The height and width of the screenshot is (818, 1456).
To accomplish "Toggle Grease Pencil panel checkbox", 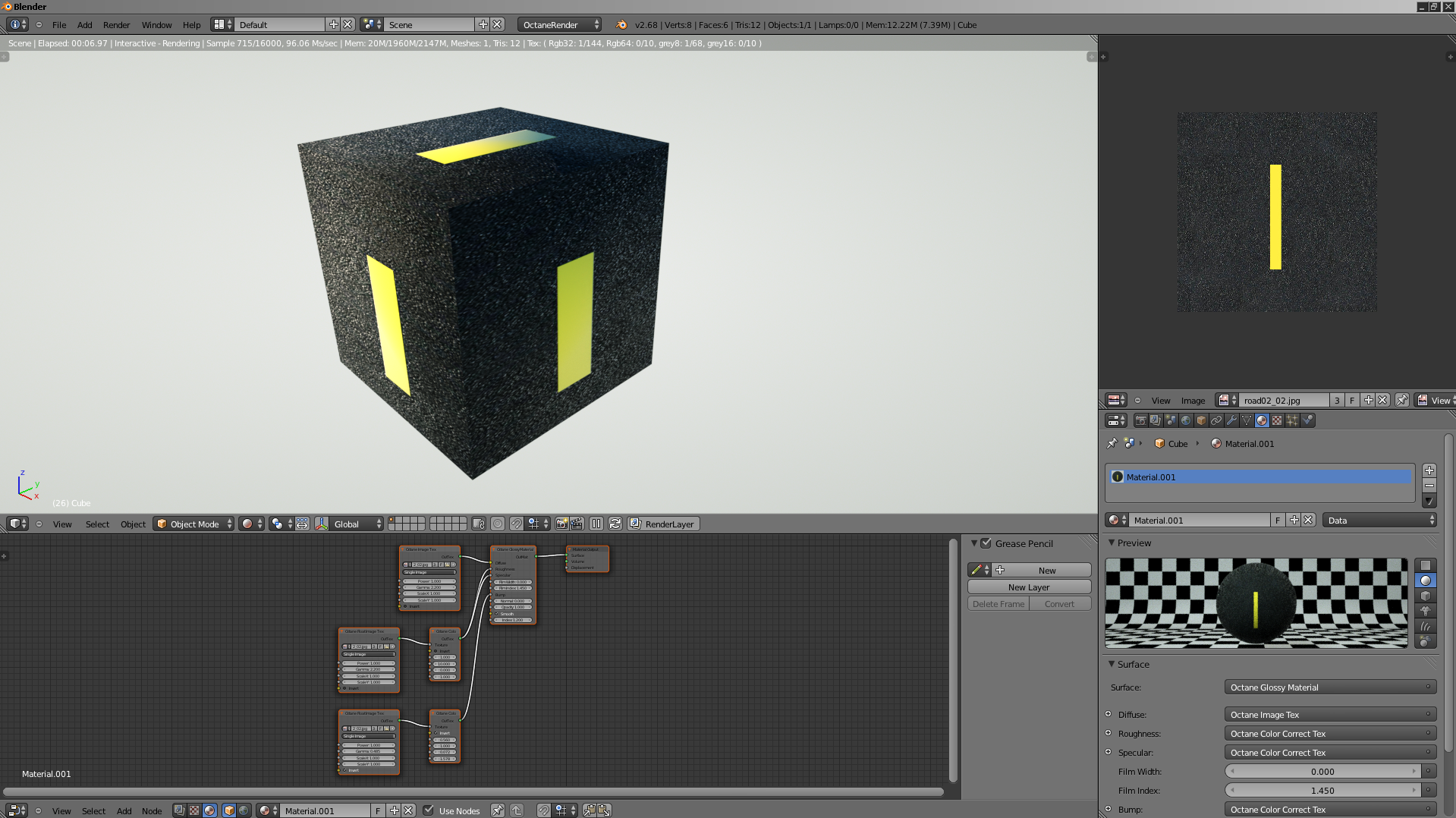I will (986, 543).
